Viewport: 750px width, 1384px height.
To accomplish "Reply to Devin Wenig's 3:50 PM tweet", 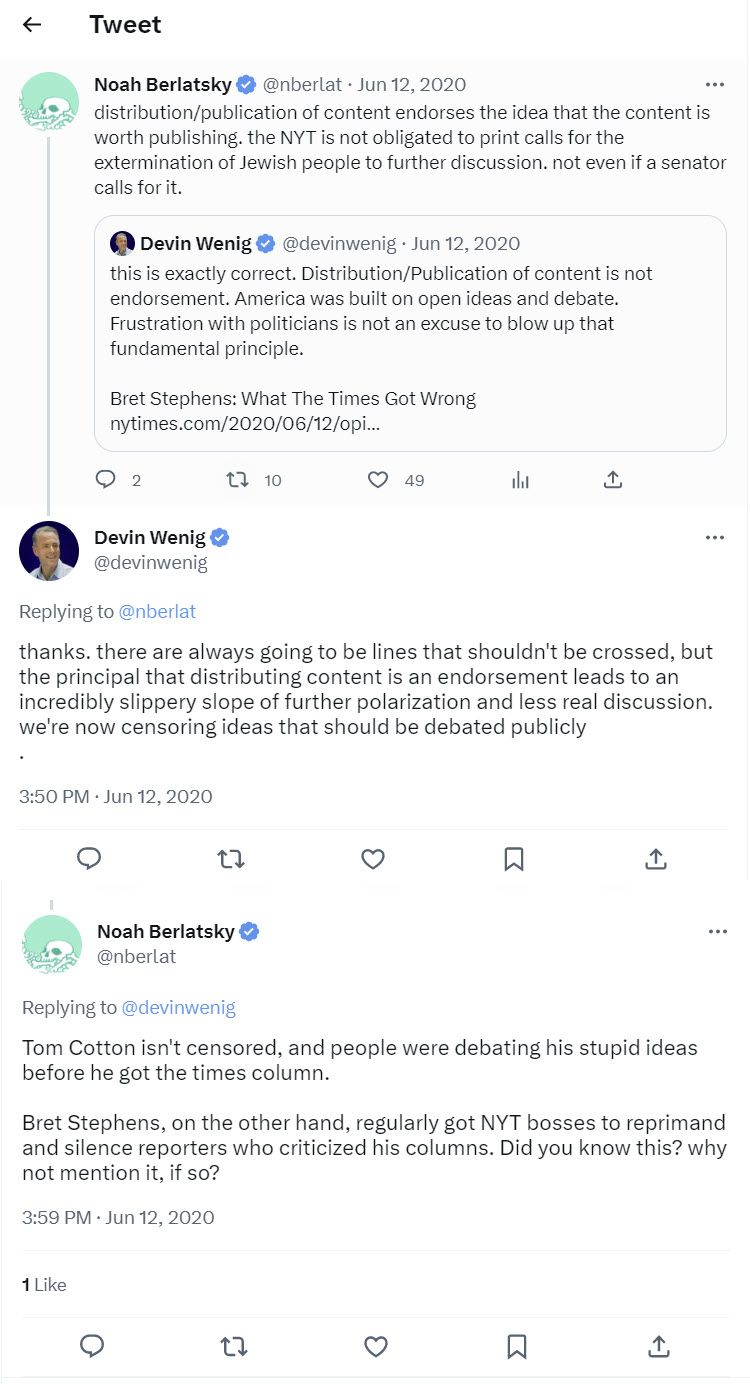I will click(x=89, y=858).
